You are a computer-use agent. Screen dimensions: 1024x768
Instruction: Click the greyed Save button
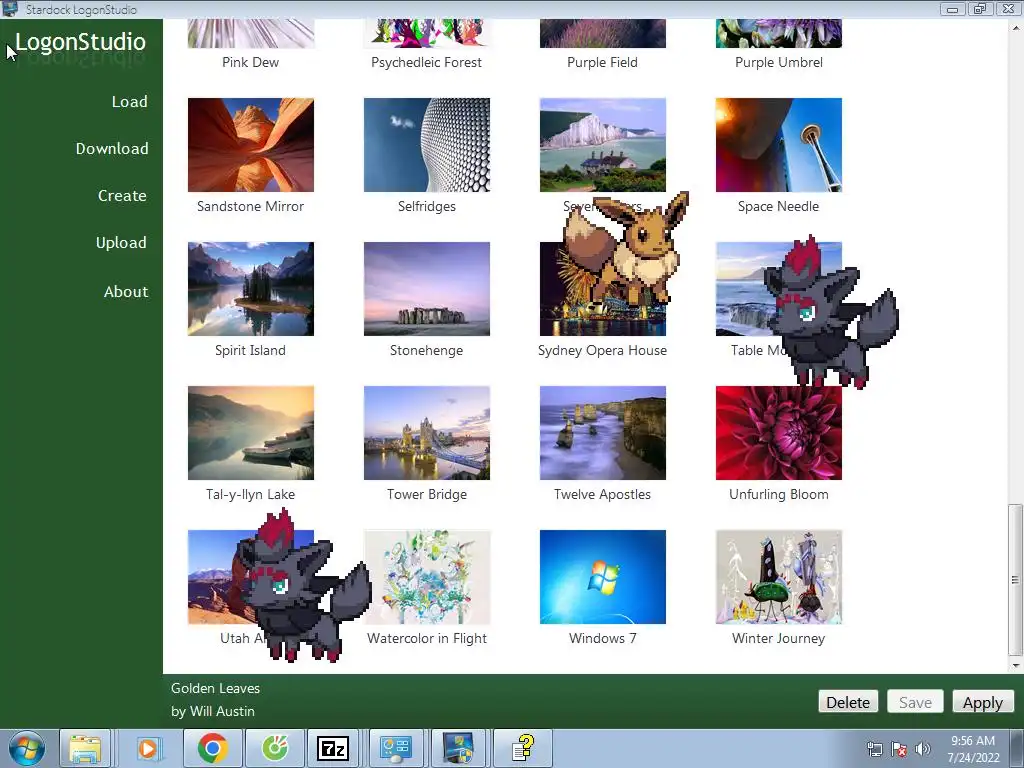(x=915, y=702)
